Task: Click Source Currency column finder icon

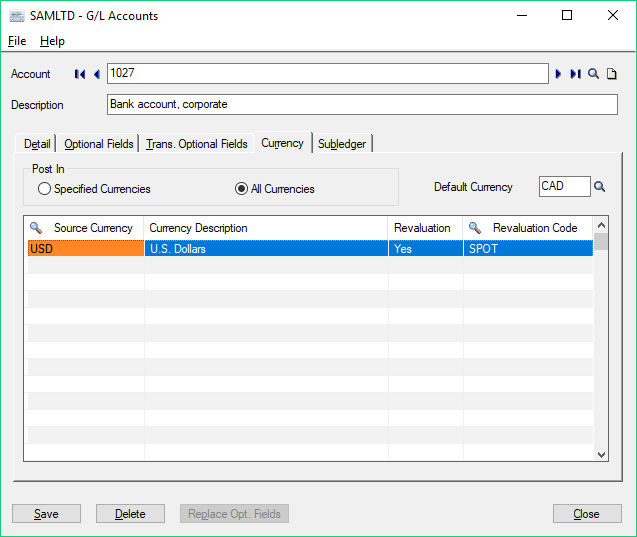Action: (36, 228)
